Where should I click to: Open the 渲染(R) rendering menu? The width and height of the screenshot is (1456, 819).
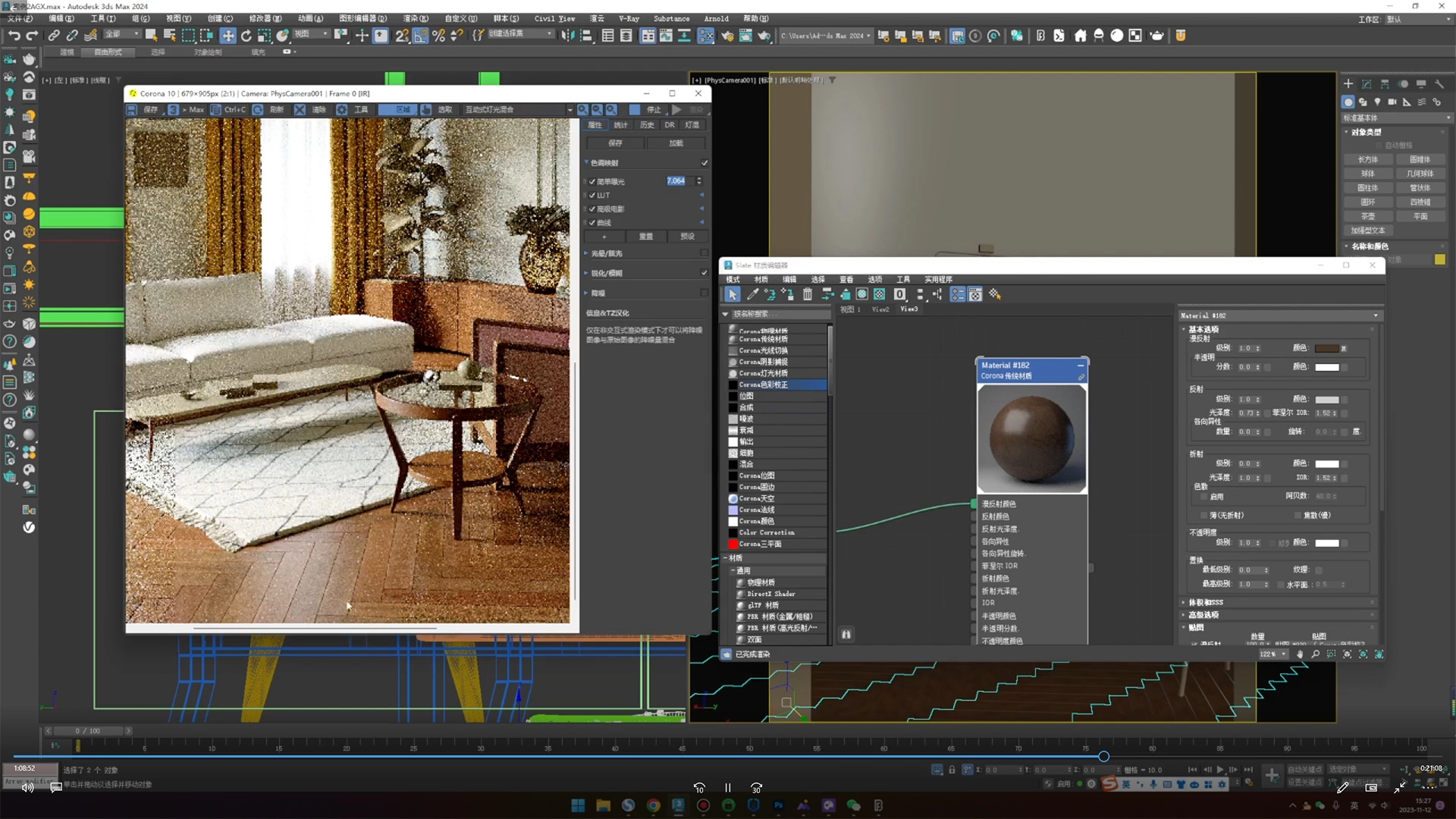pyautogui.click(x=415, y=18)
